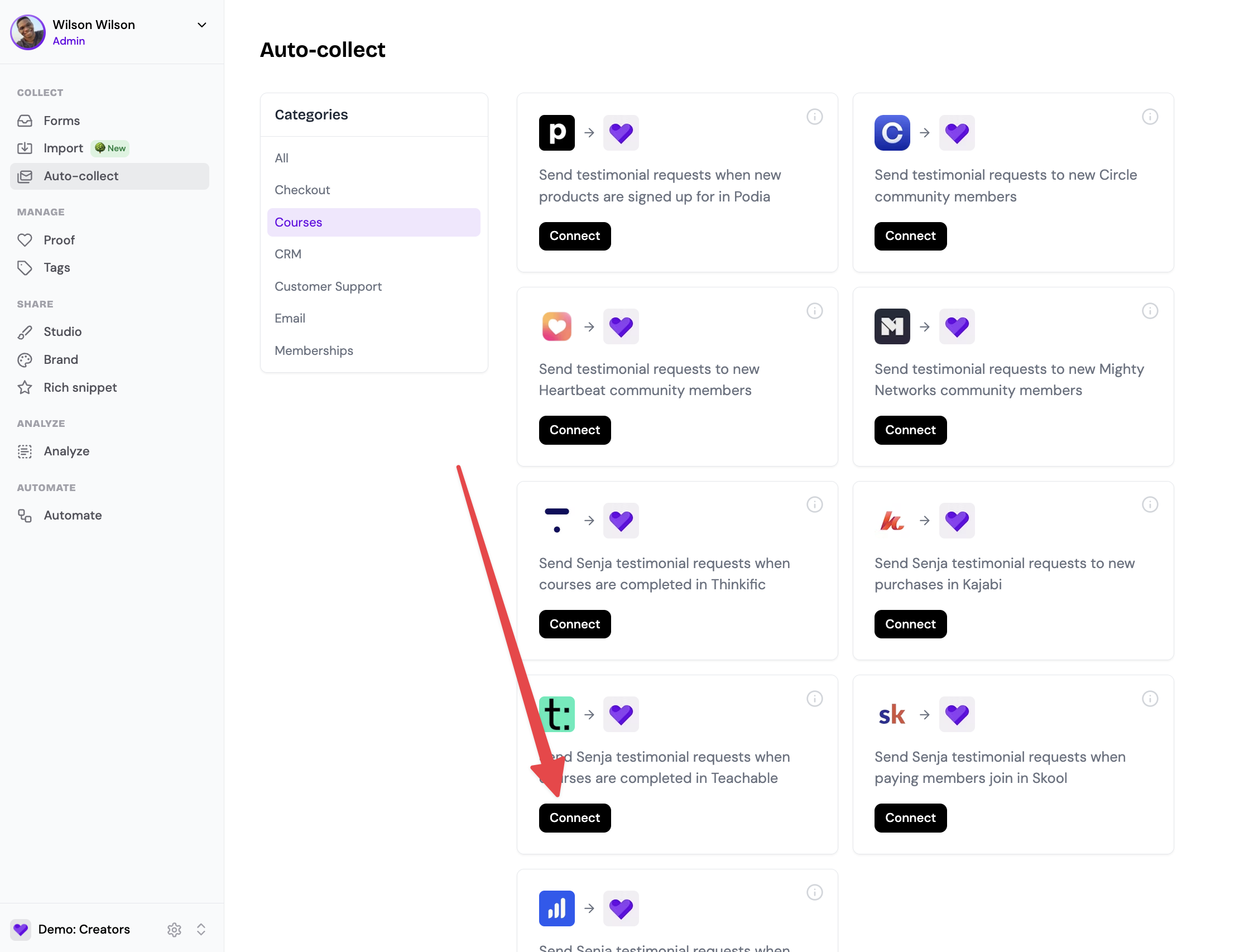1249x952 pixels.
Task: Select the Courses category
Action: tap(373, 222)
